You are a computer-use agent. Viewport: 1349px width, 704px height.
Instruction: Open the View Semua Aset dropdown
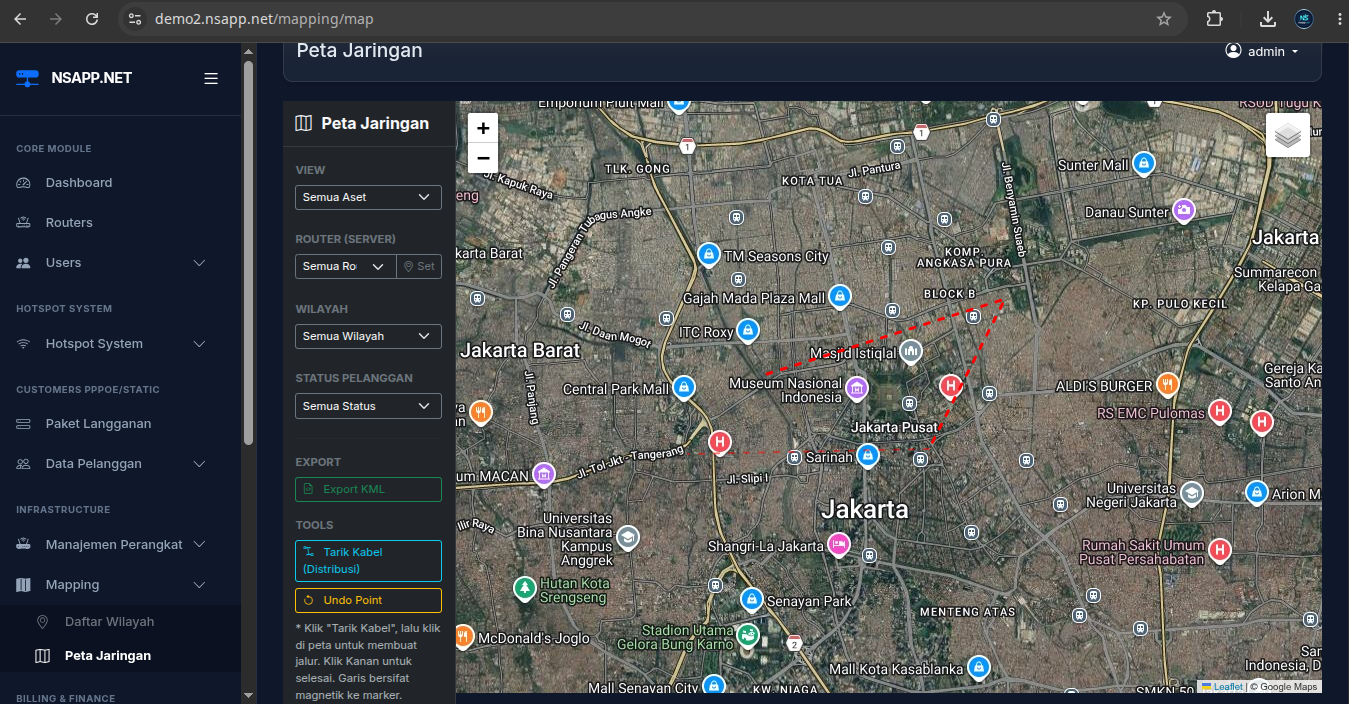coord(368,197)
